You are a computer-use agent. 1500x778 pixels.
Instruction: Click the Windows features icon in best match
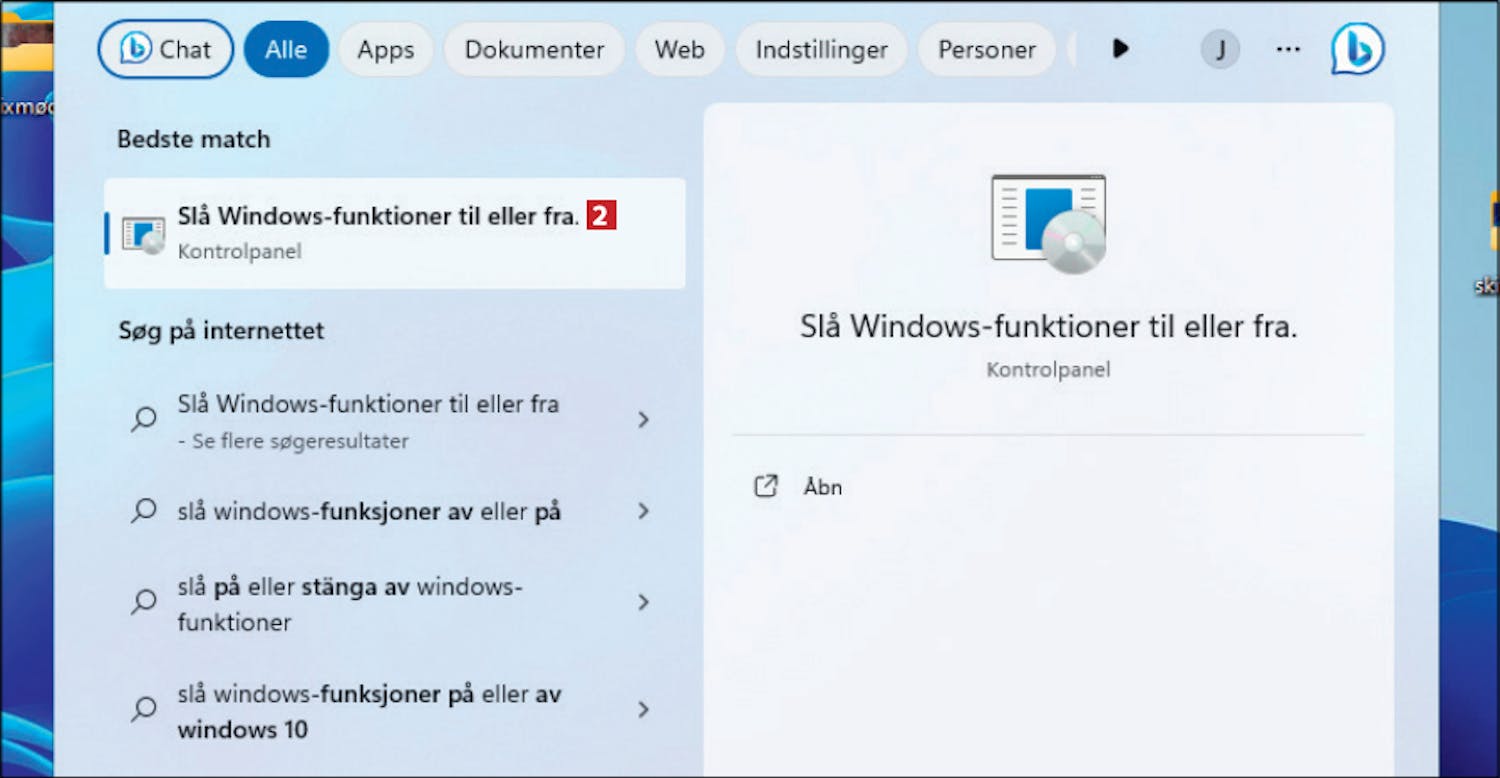(x=143, y=234)
